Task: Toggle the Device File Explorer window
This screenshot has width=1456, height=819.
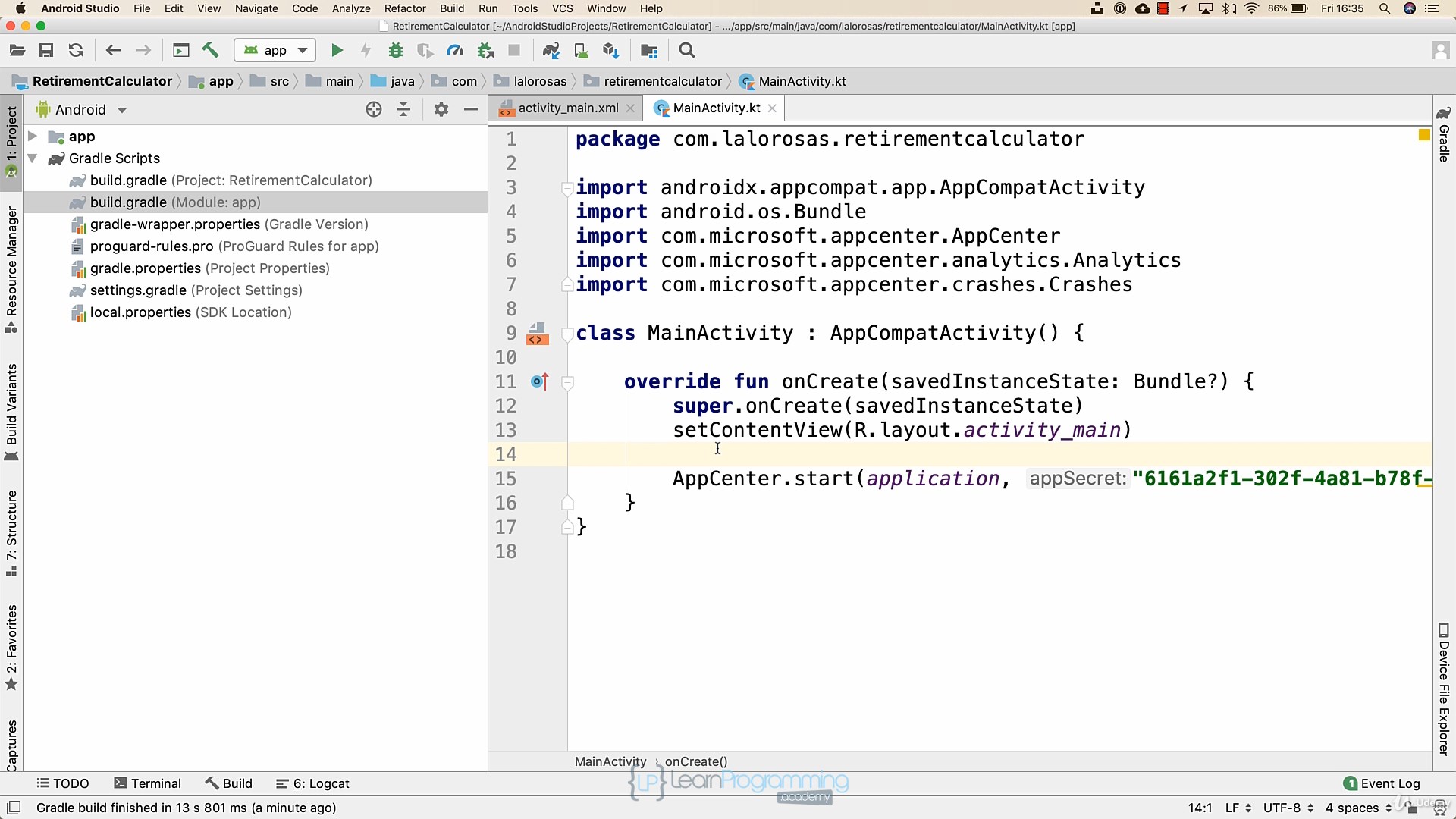Action: (x=1444, y=689)
